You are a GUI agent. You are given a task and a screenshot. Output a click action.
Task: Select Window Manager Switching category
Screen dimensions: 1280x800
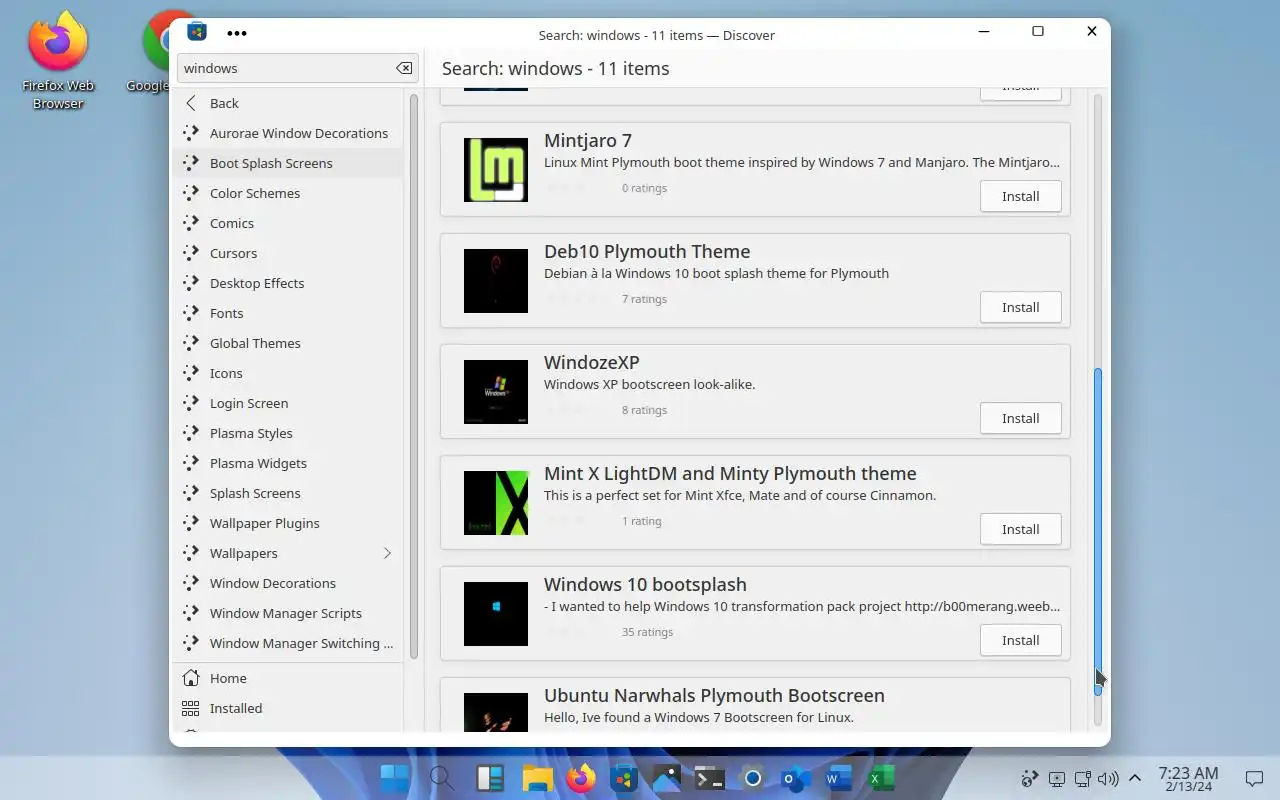pos(288,643)
